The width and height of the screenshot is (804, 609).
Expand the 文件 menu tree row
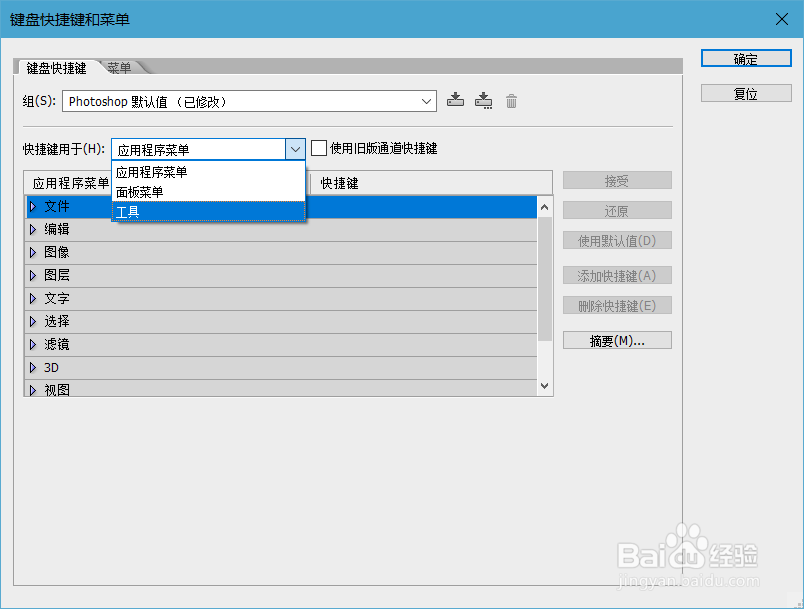pos(33,207)
